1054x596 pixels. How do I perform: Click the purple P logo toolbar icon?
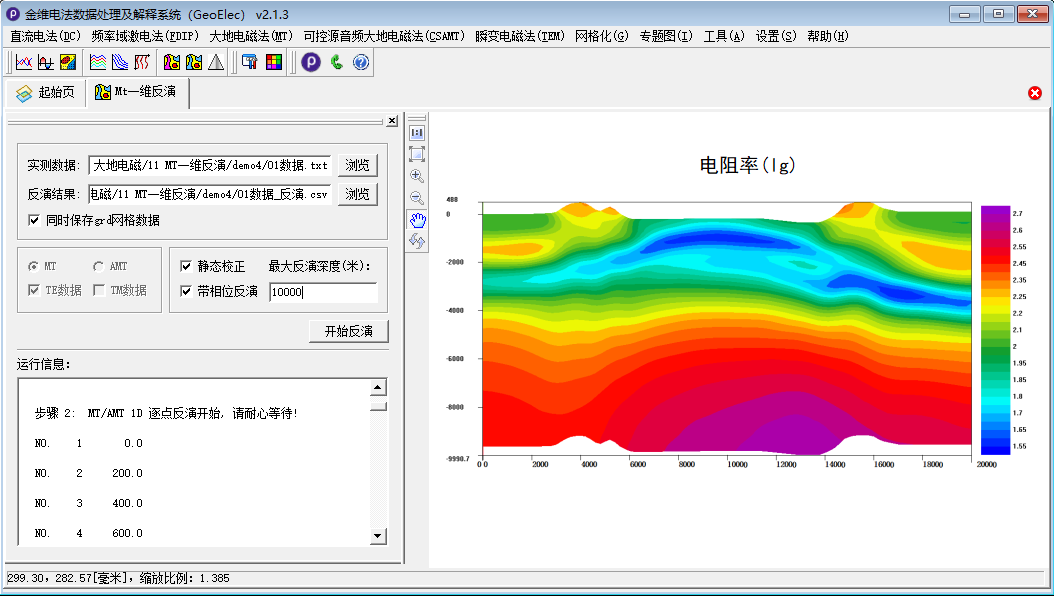point(311,62)
